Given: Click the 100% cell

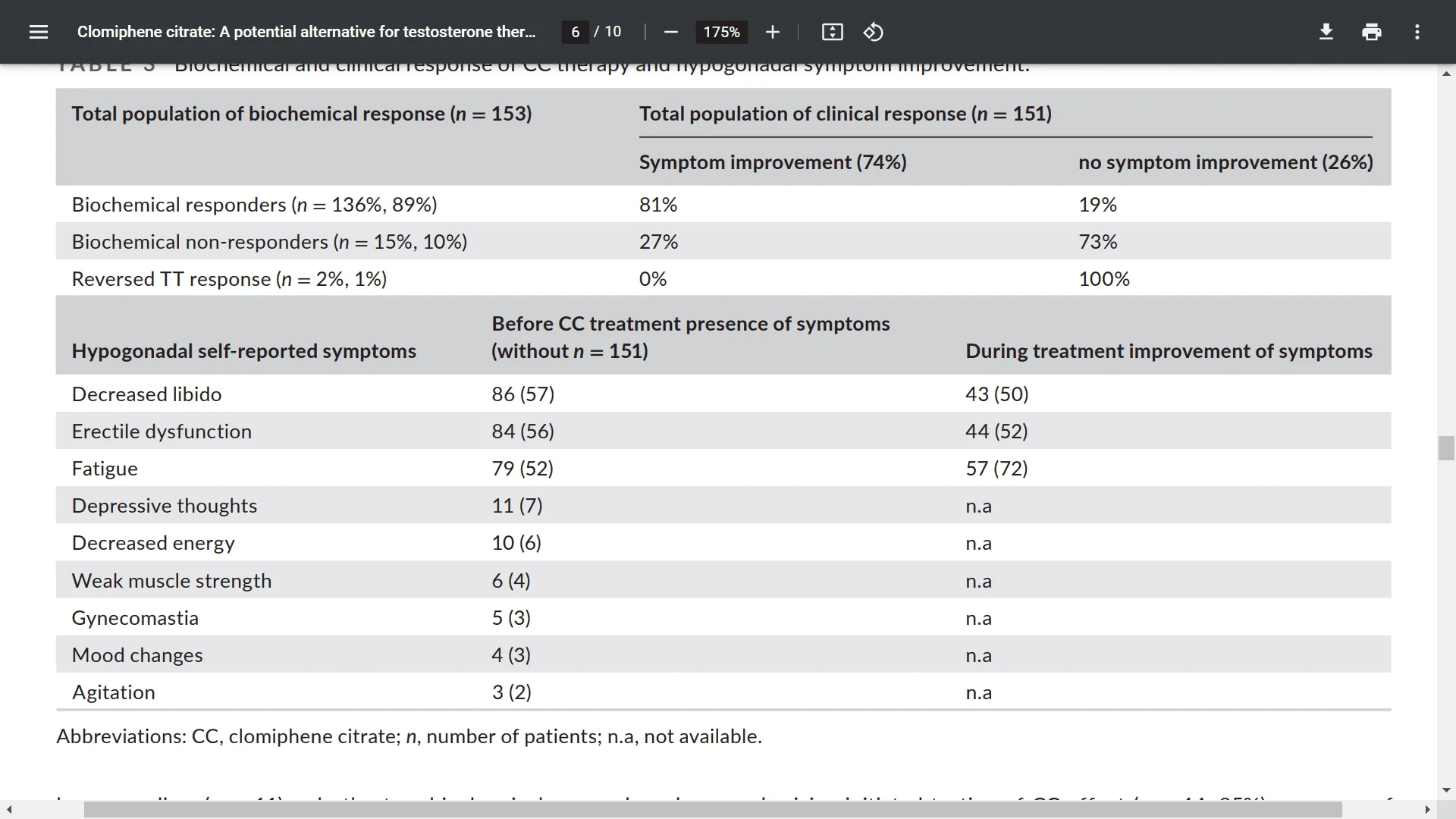Looking at the screenshot, I should click(x=1104, y=279).
